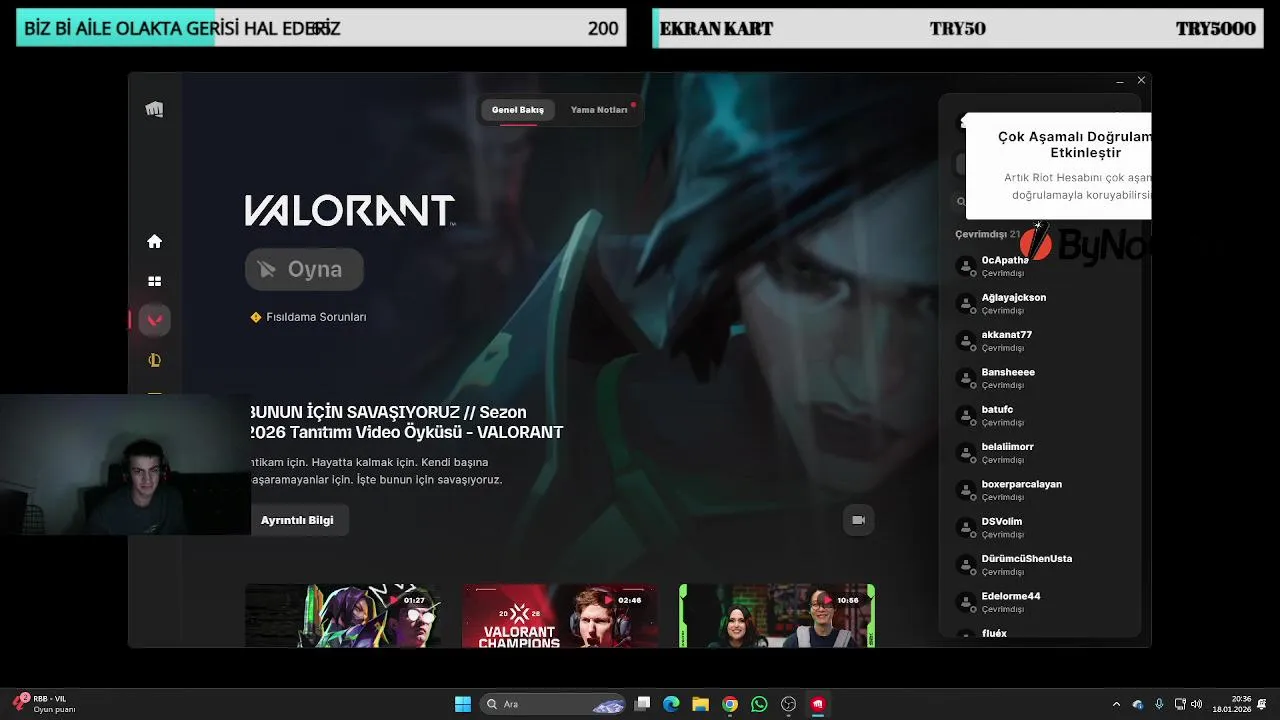Select friend DürümcüShenUsta in the list

1040,565
